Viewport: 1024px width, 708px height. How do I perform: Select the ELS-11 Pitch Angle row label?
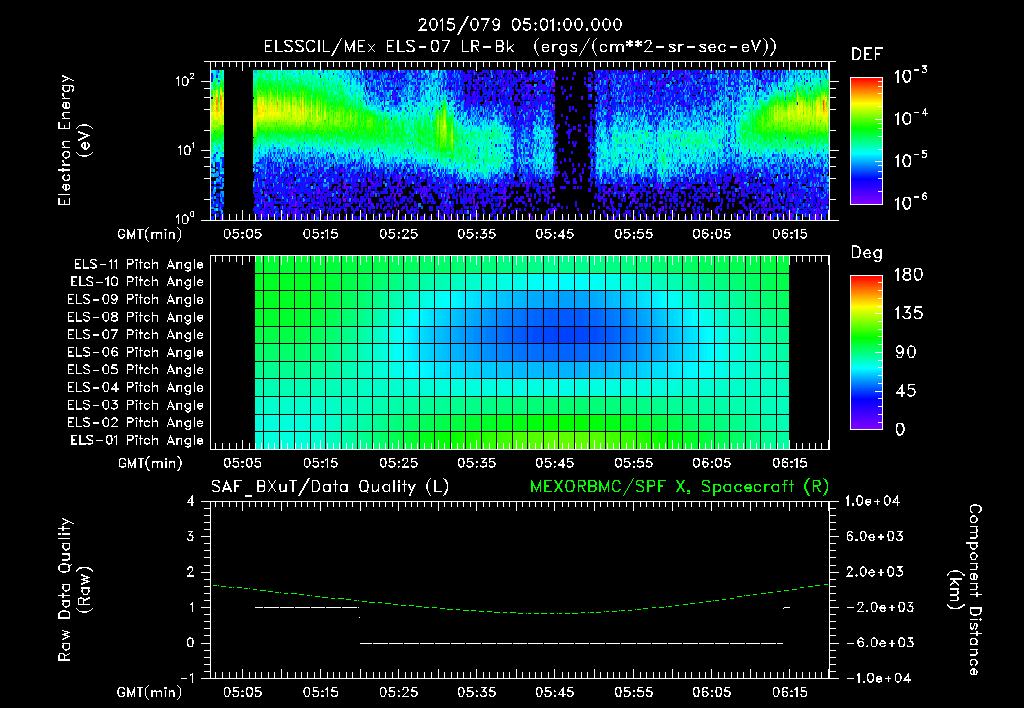pos(138,265)
